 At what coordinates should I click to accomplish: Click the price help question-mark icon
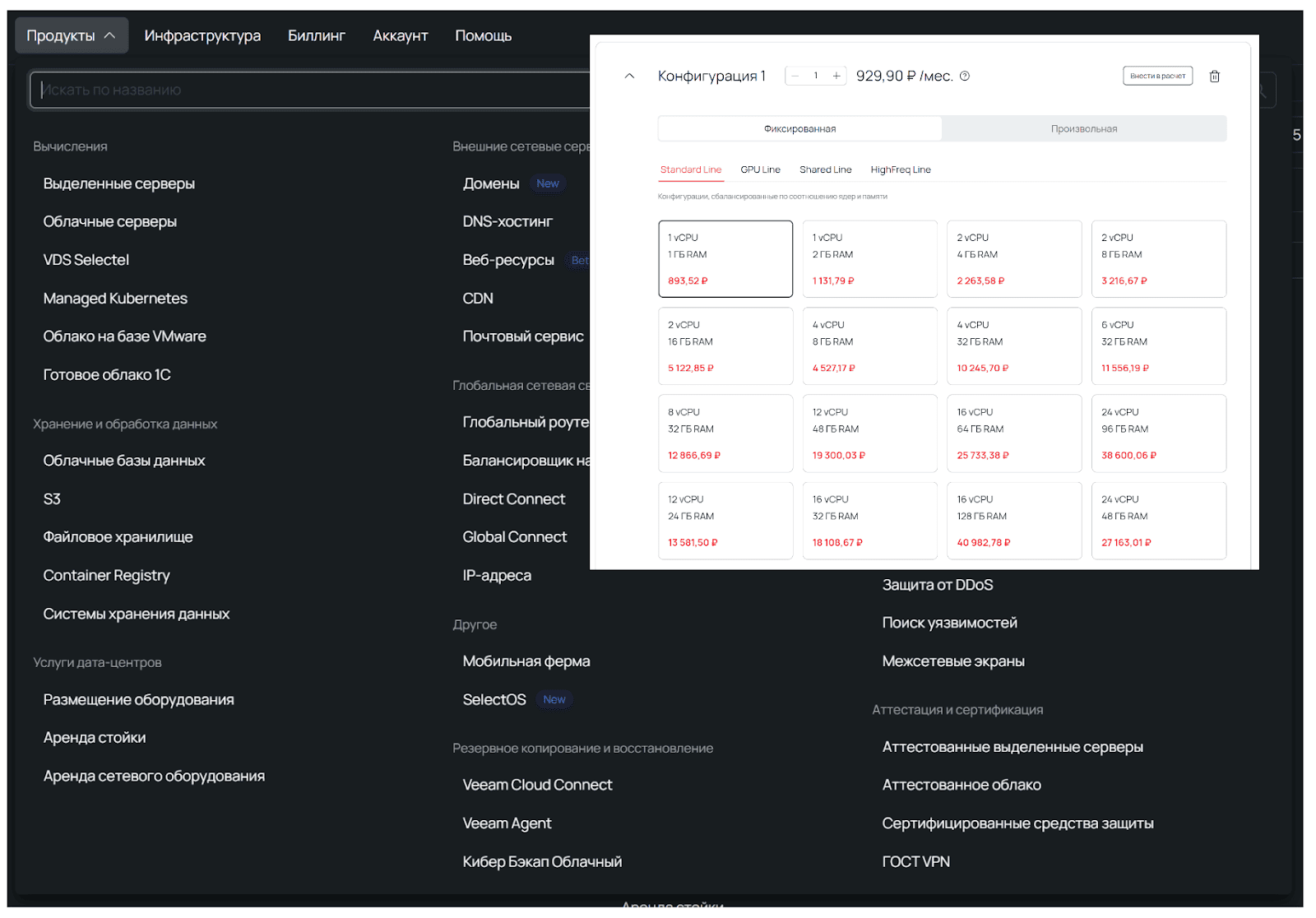coord(965,76)
